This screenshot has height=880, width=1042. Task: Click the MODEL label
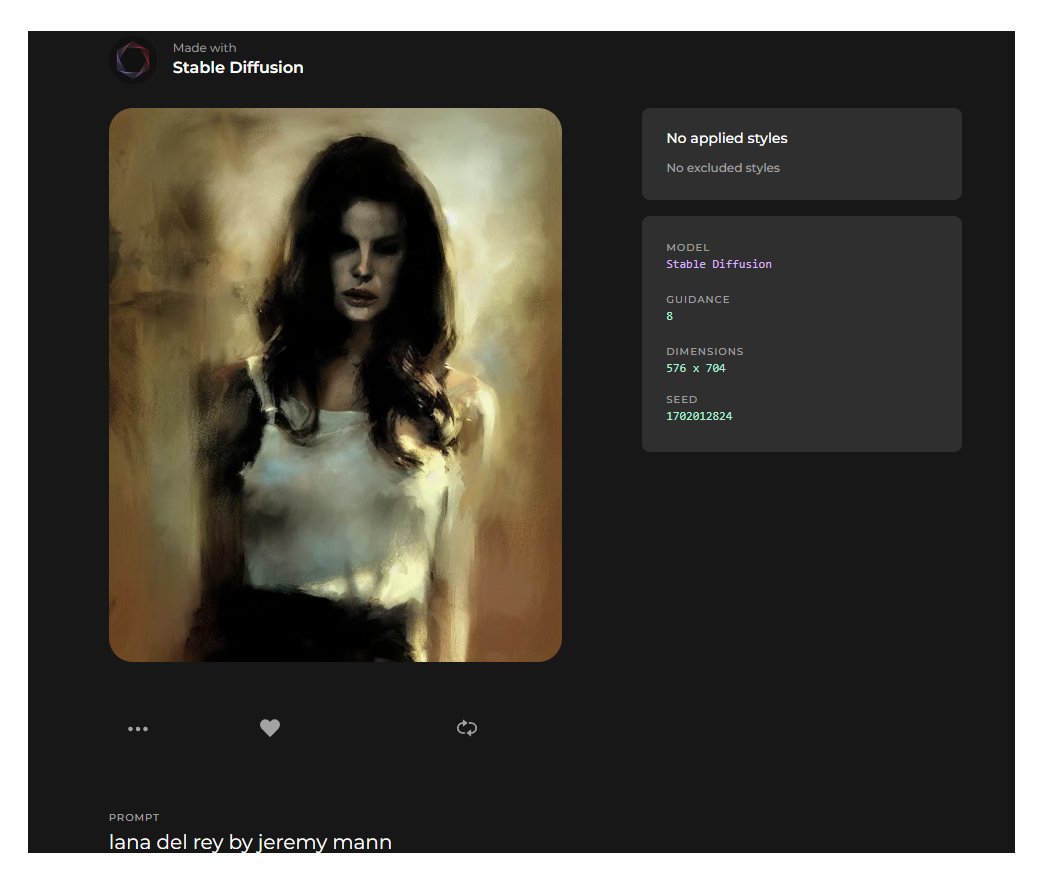687,247
